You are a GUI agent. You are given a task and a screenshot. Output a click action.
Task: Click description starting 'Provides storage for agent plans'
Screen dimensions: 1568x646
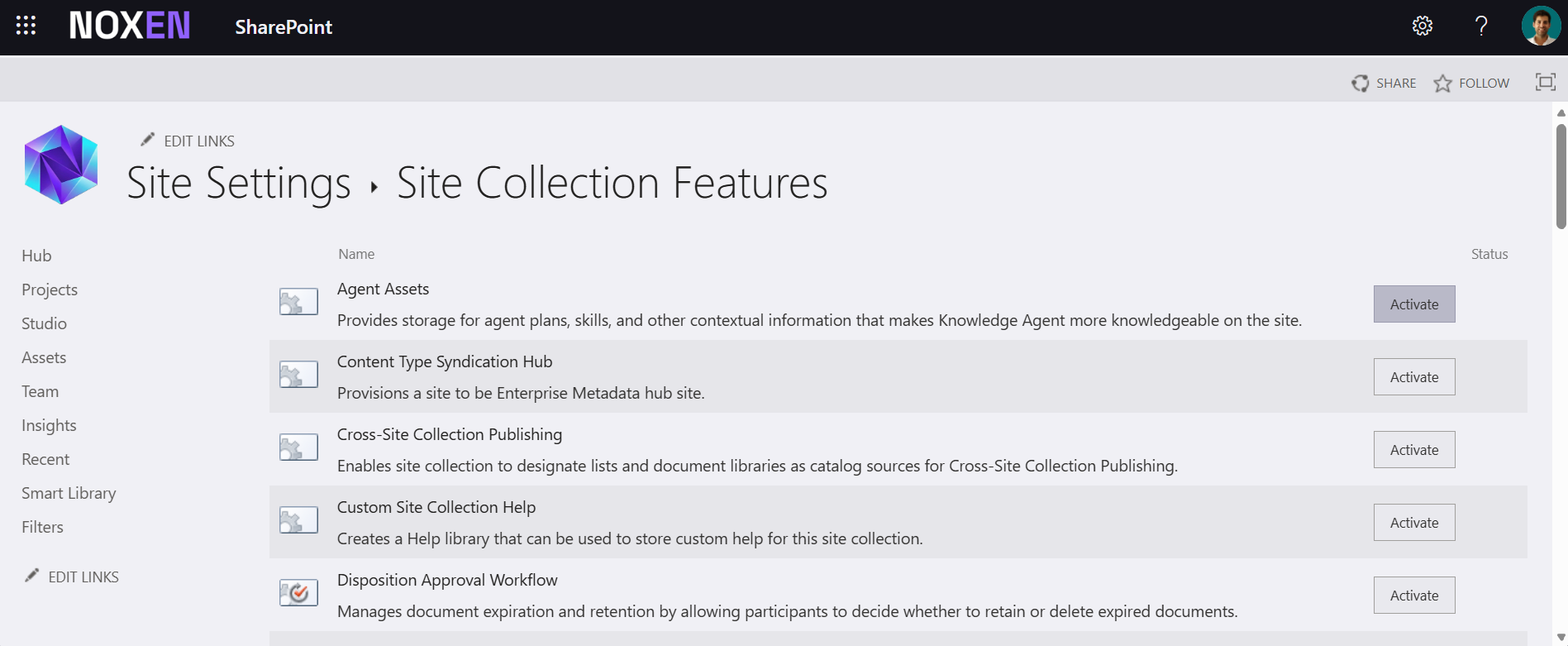819,320
